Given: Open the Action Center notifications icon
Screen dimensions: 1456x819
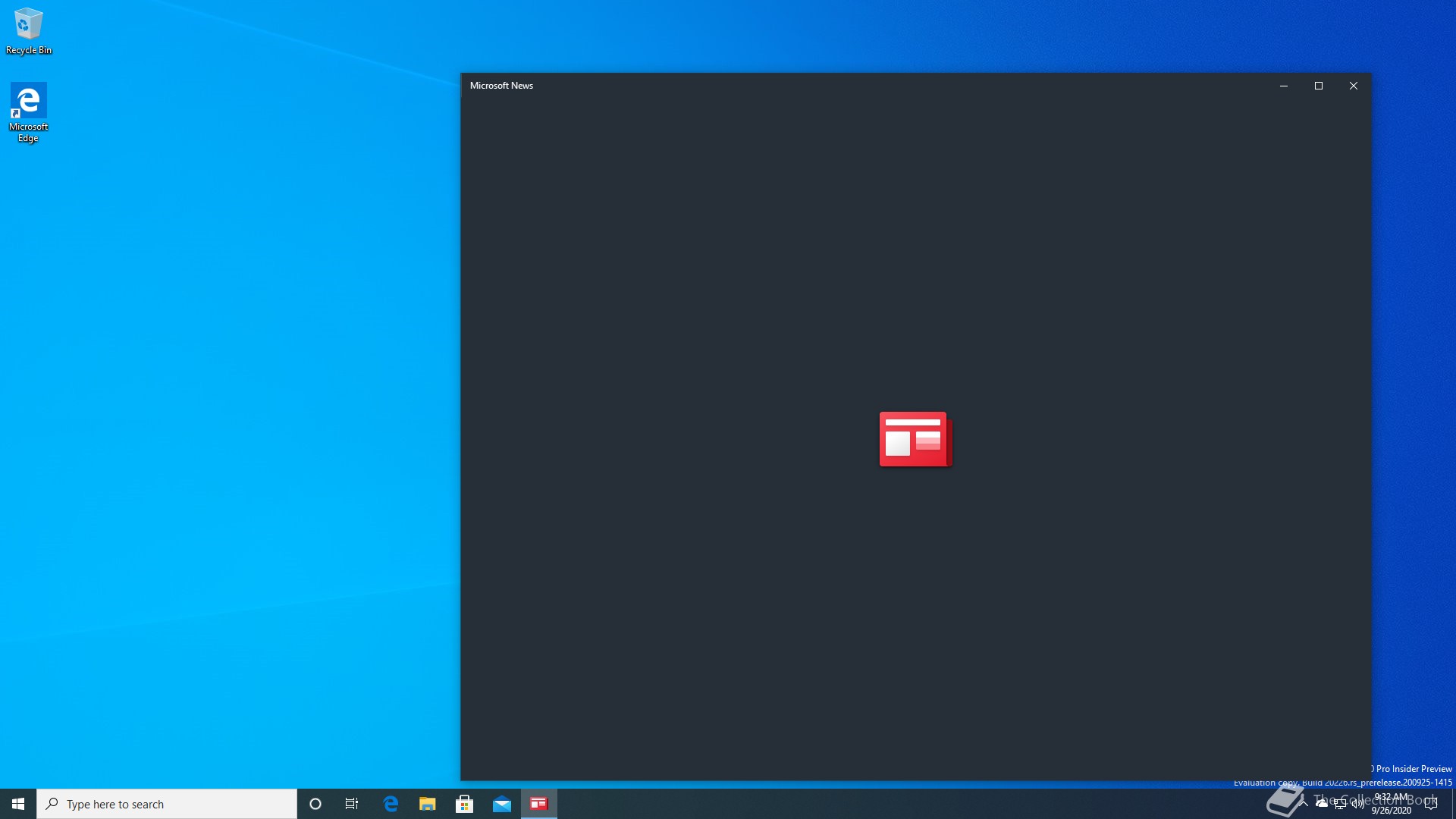Looking at the screenshot, I should click(x=1431, y=804).
